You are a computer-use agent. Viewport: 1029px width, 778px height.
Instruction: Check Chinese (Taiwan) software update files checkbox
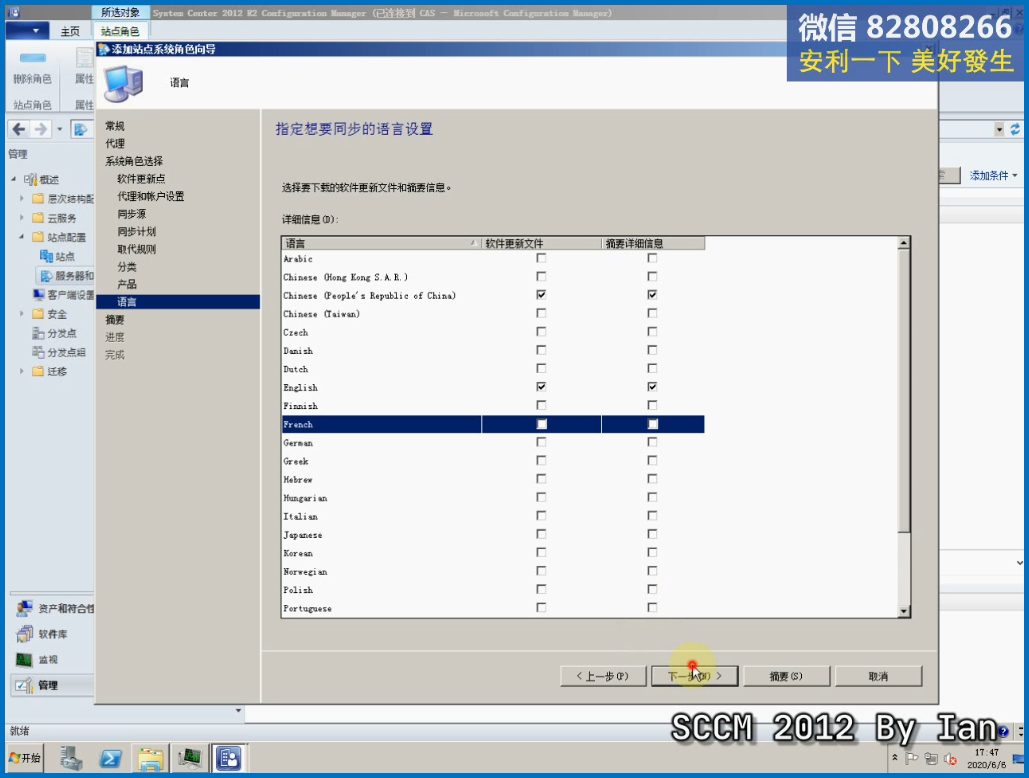tap(541, 314)
